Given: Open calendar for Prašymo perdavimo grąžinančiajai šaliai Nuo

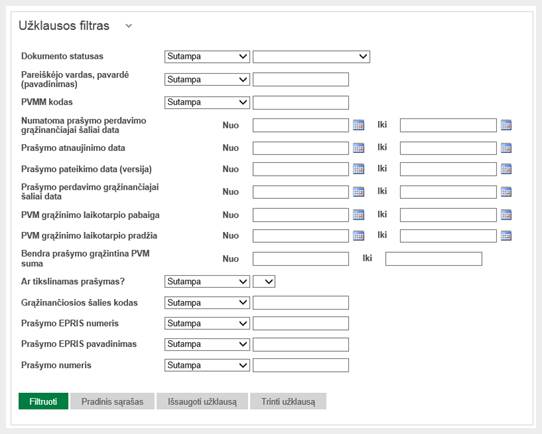Looking at the screenshot, I should click(x=358, y=192).
